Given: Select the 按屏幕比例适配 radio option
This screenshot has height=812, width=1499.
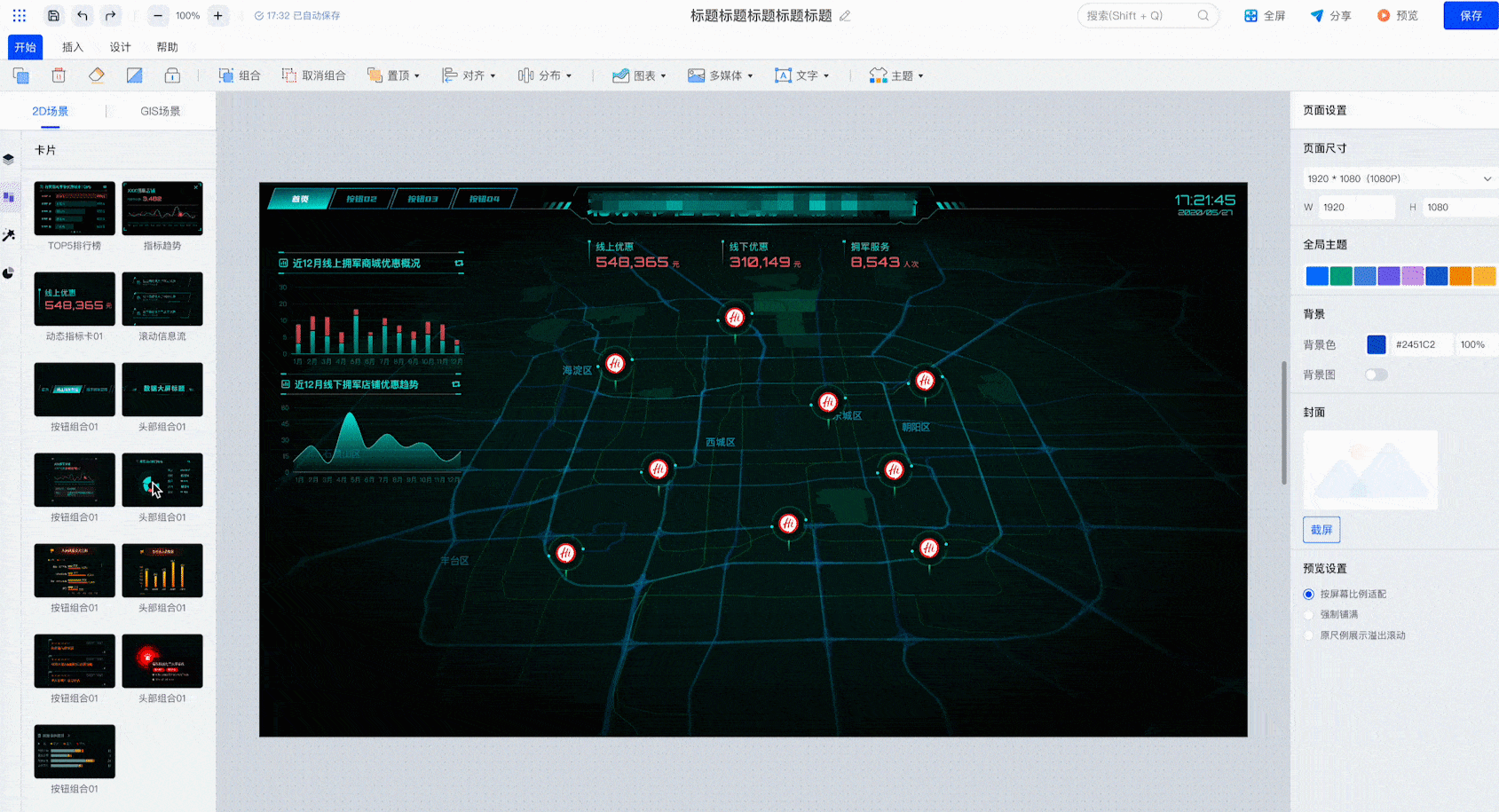Looking at the screenshot, I should click(x=1308, y=595).
